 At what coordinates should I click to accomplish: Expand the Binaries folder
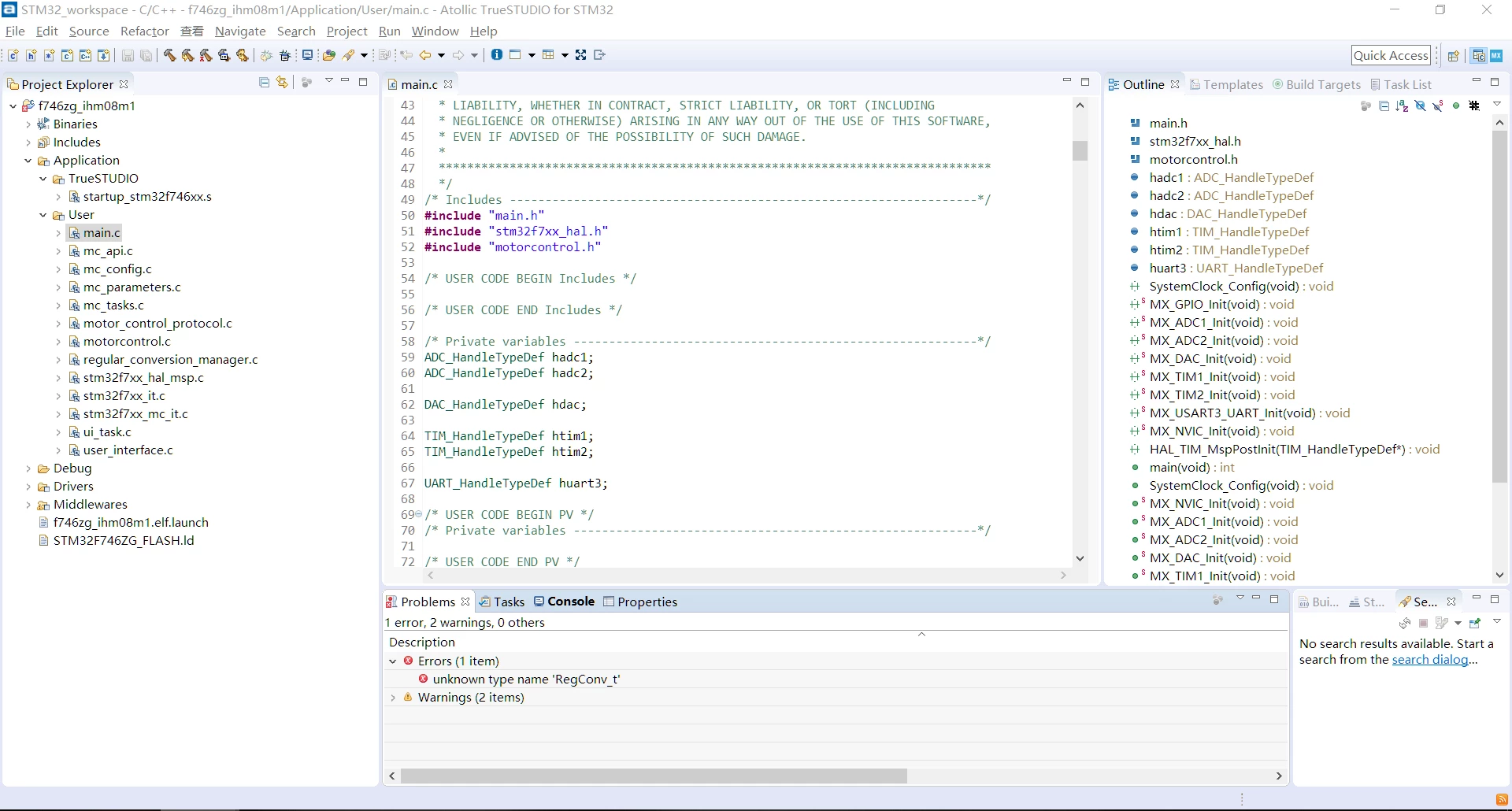point(28,124)
